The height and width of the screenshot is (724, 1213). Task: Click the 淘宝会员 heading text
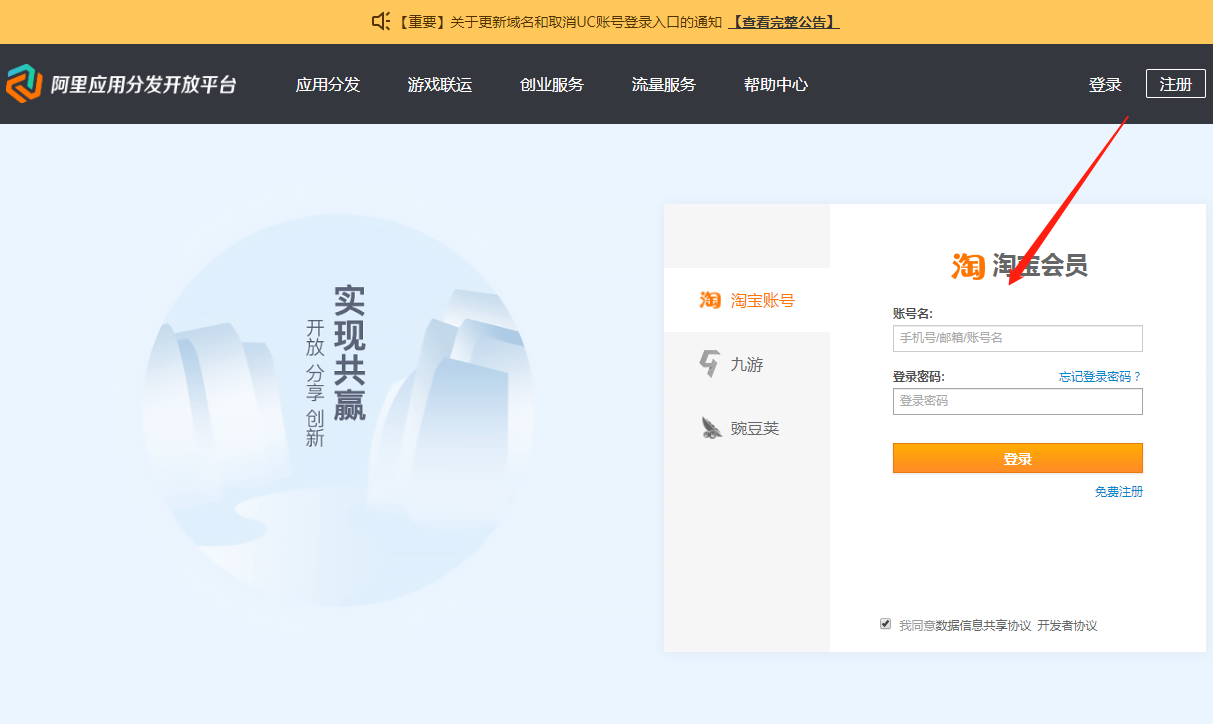tap(1040, 265)
